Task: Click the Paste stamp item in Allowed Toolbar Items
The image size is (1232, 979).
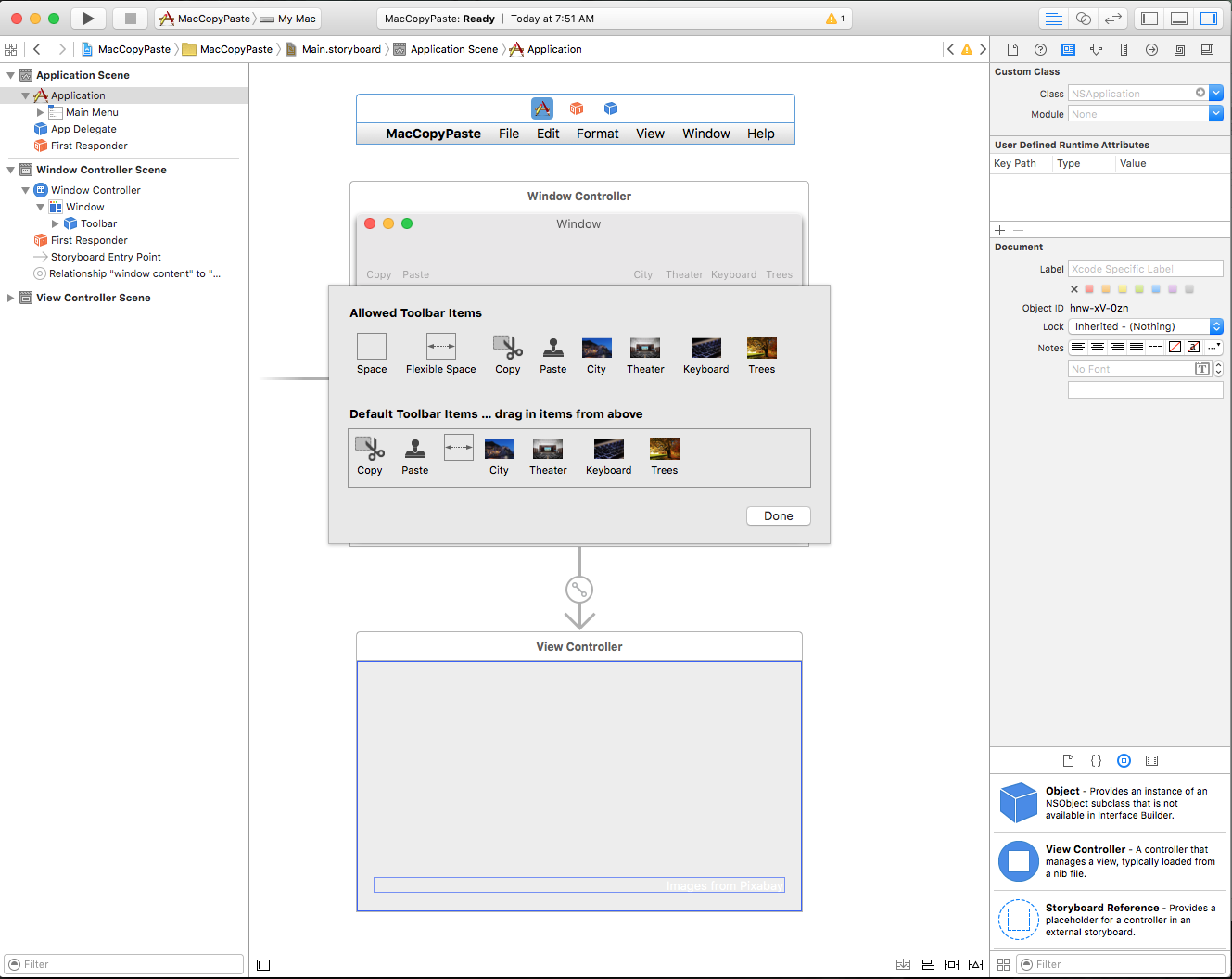Action: tap(553, 355)
